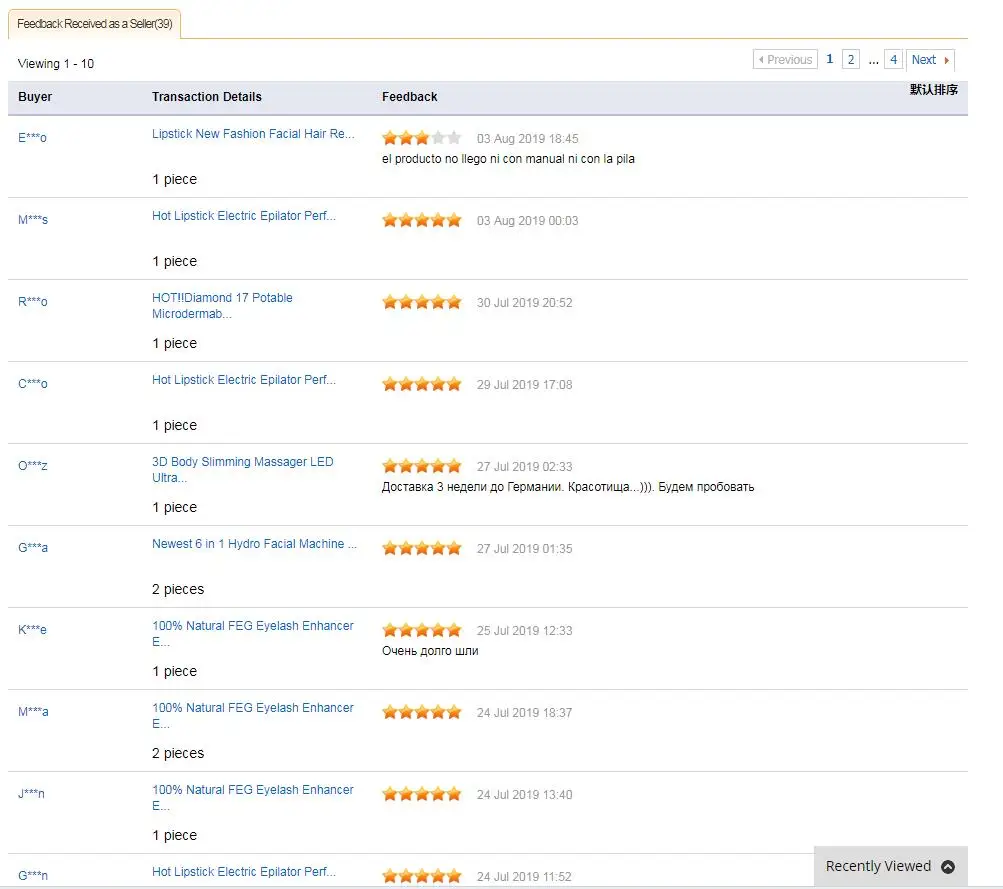Open K***e's 100% Natural FEG Eyelash Enhancer
The height and width of the screenshot is (889, 1003).
coord(253,633)
